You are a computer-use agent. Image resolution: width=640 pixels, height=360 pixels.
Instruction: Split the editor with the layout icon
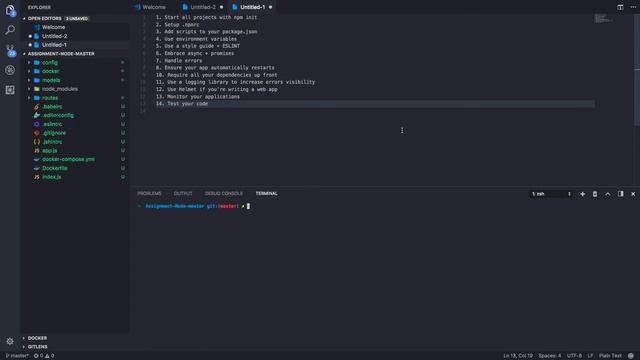pyautogui.click(x=620, y=7)
